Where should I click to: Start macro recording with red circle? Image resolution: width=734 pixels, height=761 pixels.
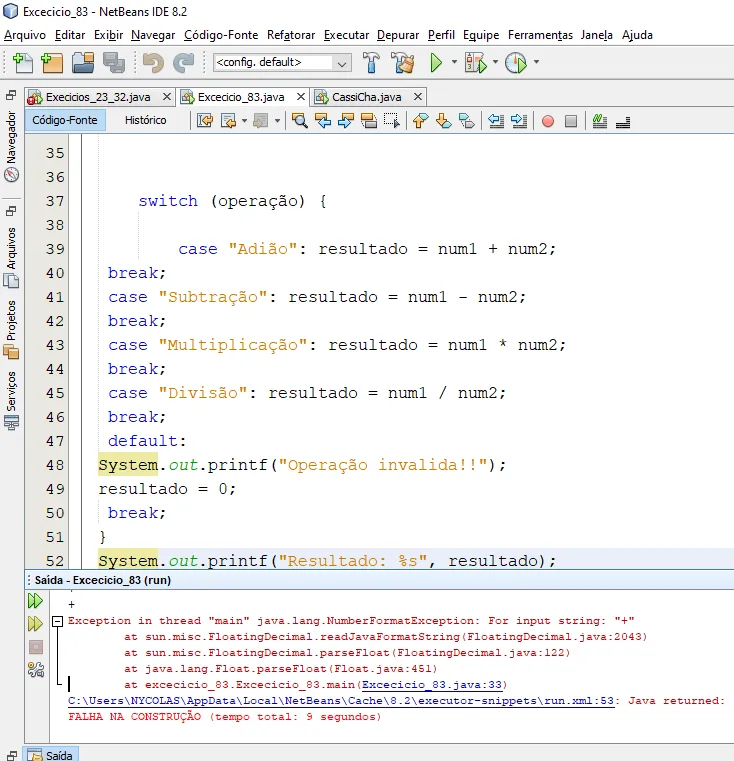(x=548, y=121)
